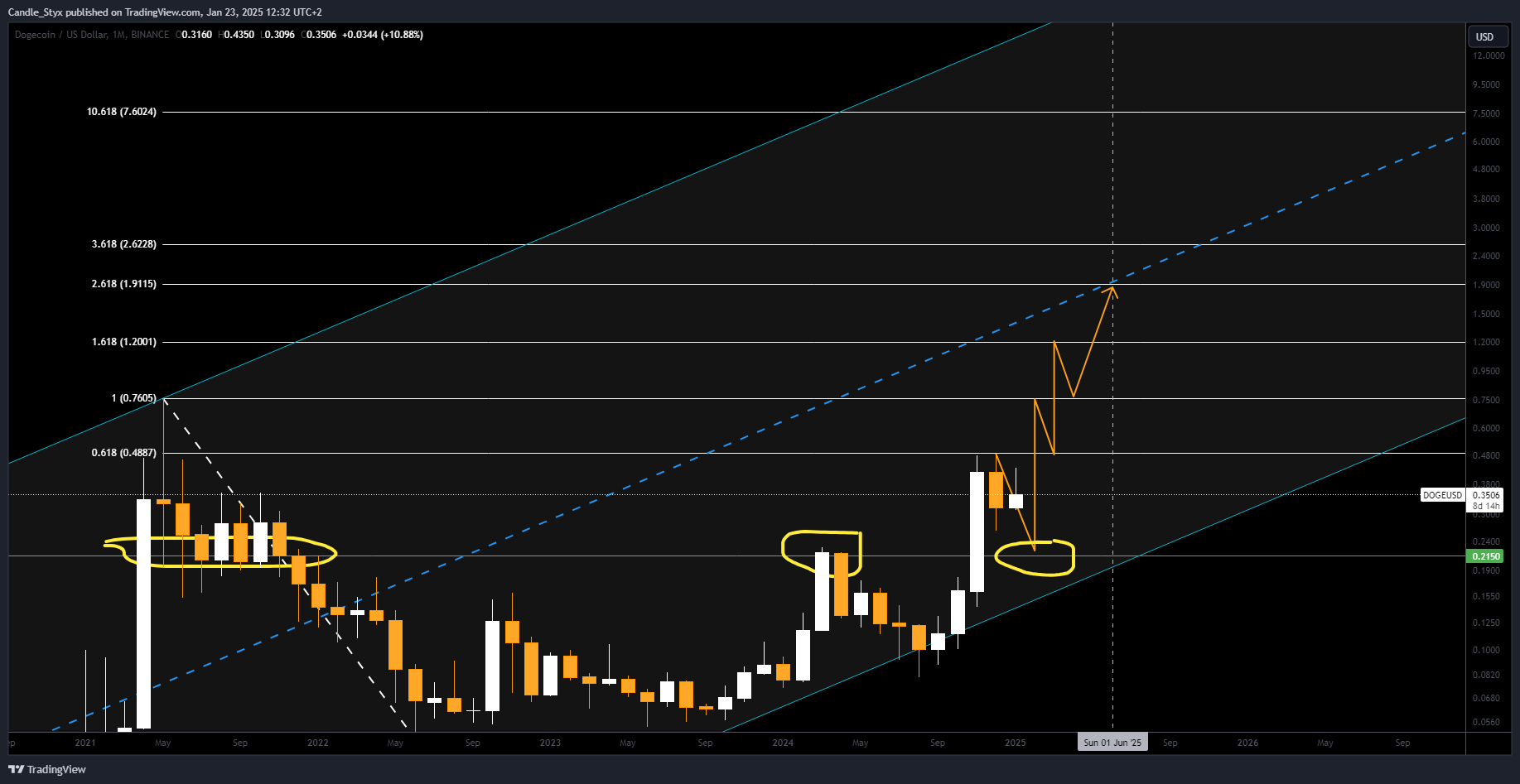The width and height of the screenshot is (1520, 784).
Task: Click the 1.9000 price scale label
Action: click(1486, 285)
